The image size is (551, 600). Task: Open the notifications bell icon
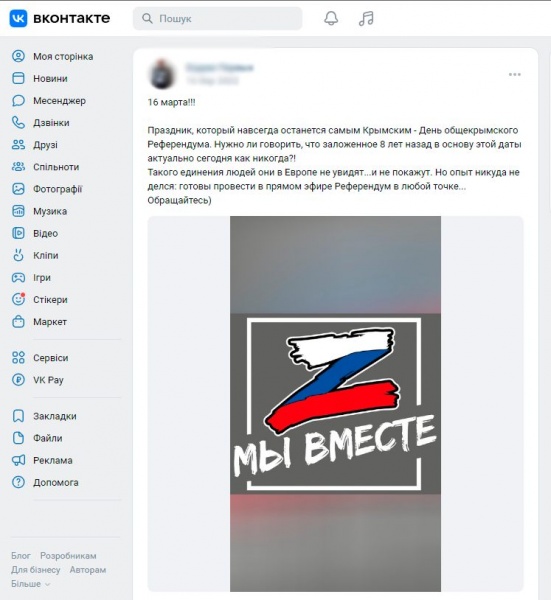(x=331, y=18)
